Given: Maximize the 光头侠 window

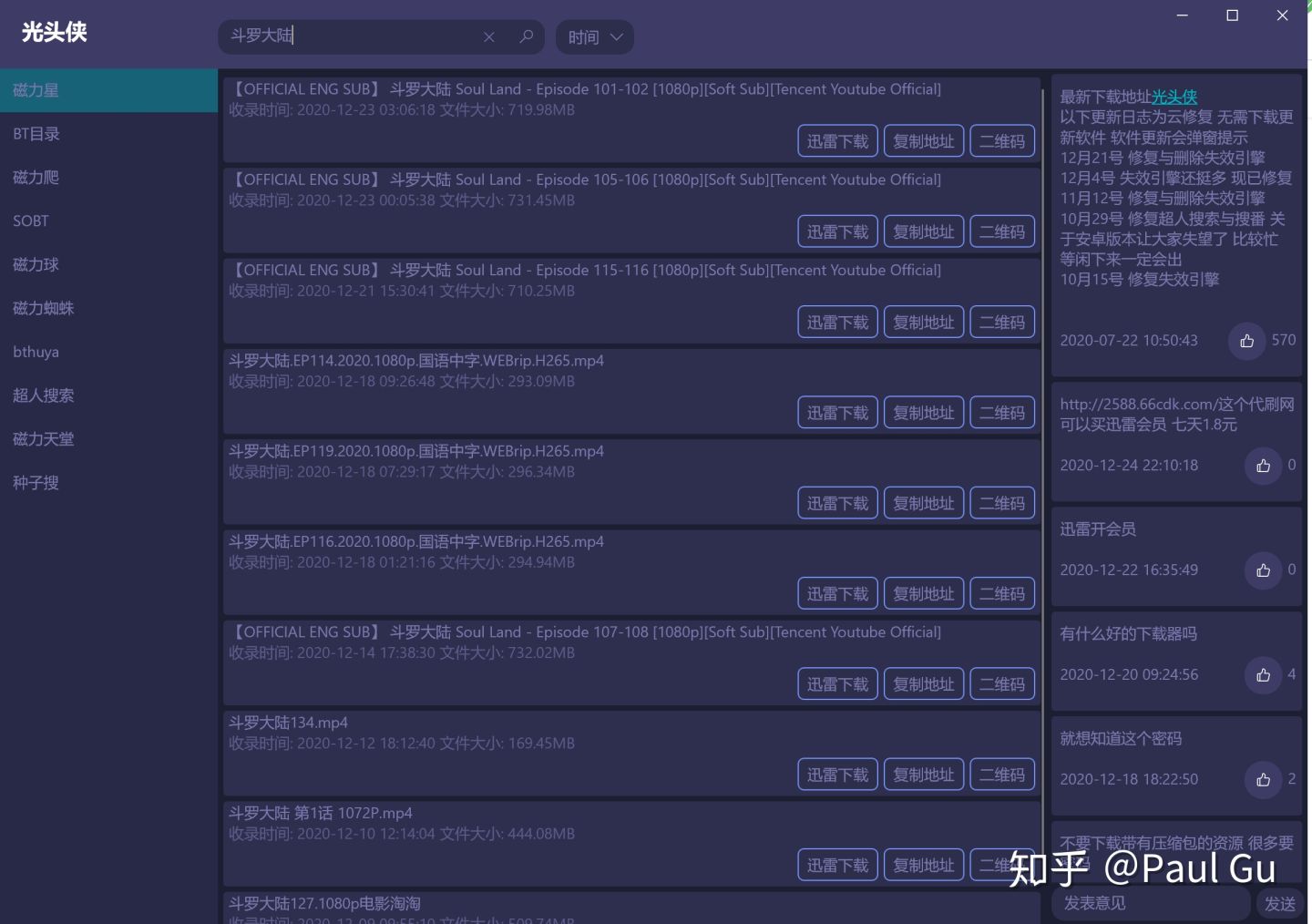Looking at the screenshot, I should point(1232,15).
